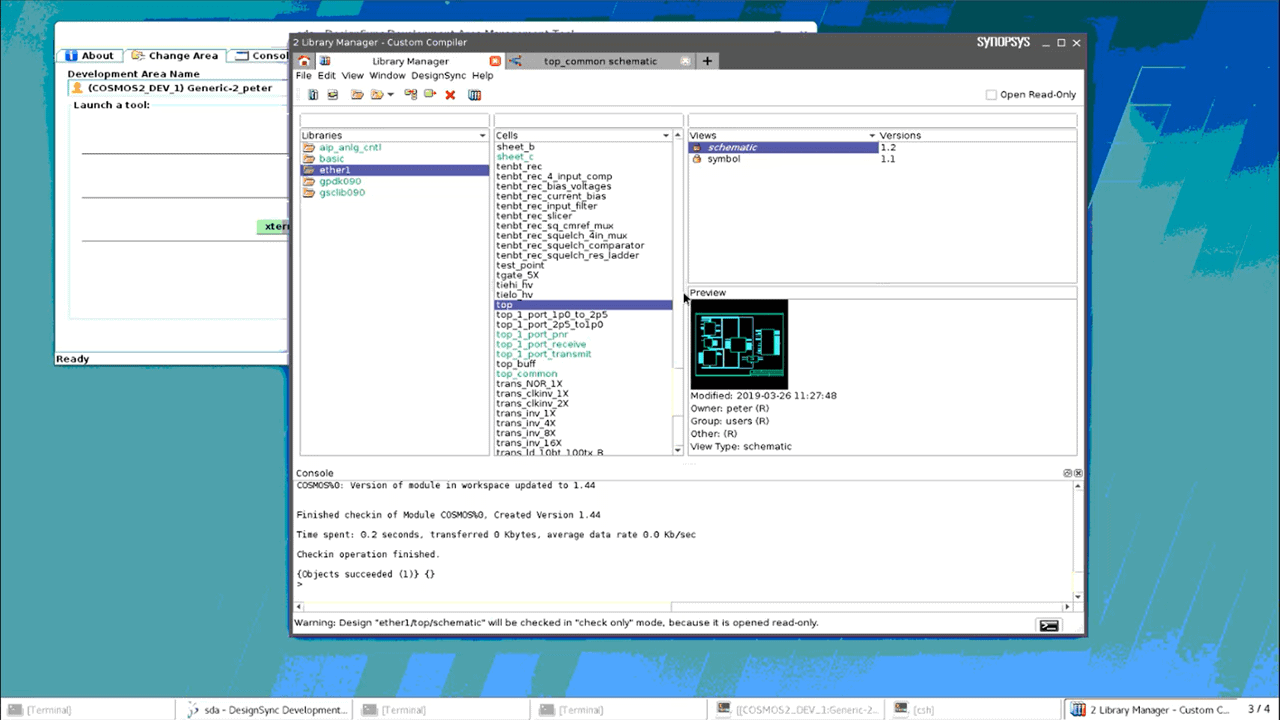Image resolution: width=1280 pixels, height=720 pixels.
Task: Expand the Cells column dropdown arrow
Action: point(666,135)
